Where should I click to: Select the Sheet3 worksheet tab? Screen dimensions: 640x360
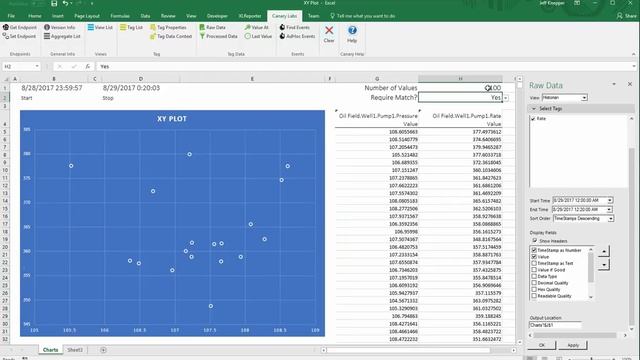click(x=75, y=350)
